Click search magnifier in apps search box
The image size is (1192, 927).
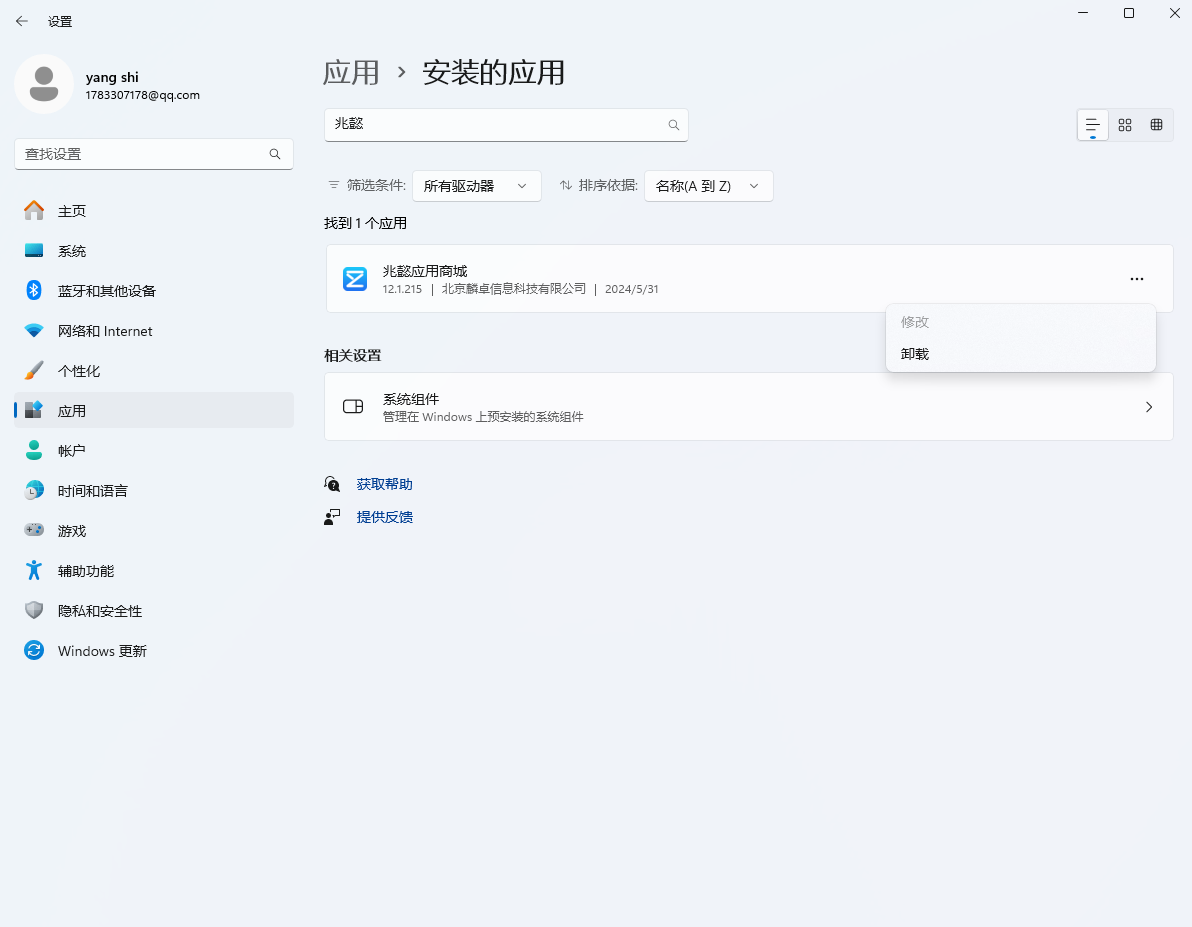[x=673, y=125]
